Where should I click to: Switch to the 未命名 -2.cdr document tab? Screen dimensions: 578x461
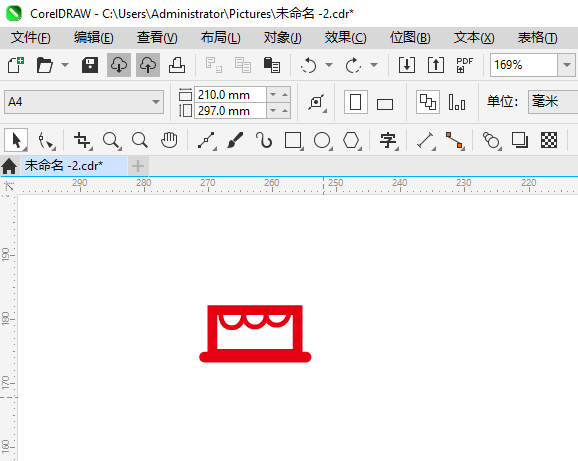coord(74,166)
